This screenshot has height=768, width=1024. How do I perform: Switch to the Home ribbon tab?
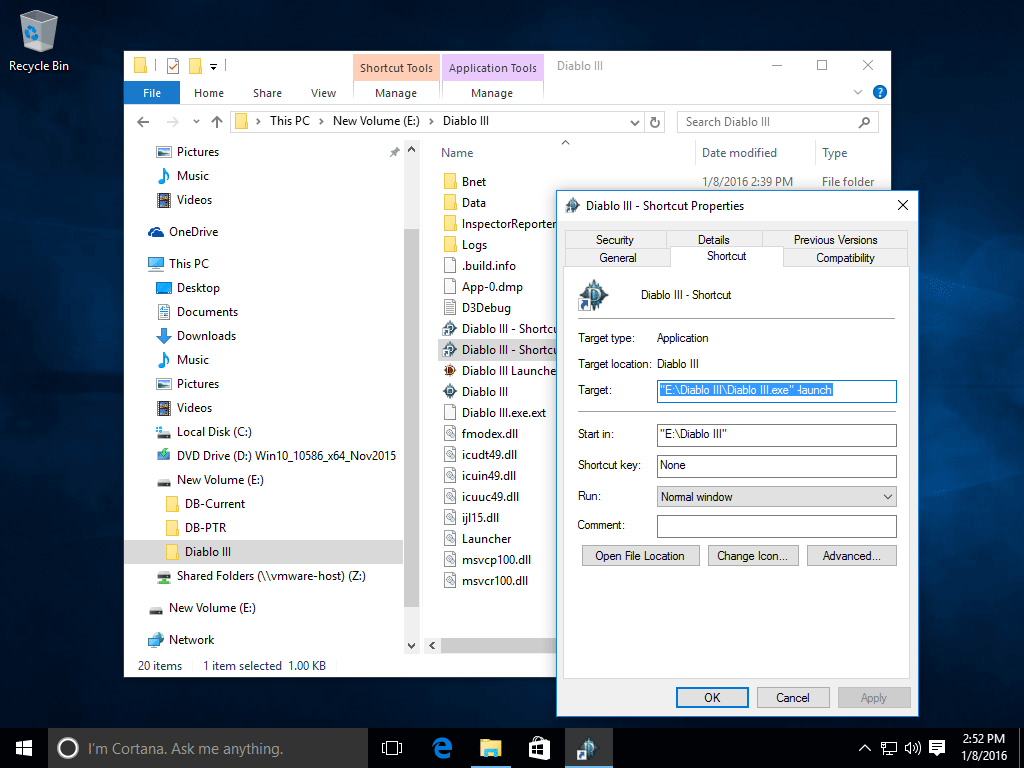pyautogui.click(x=208, y=93)
